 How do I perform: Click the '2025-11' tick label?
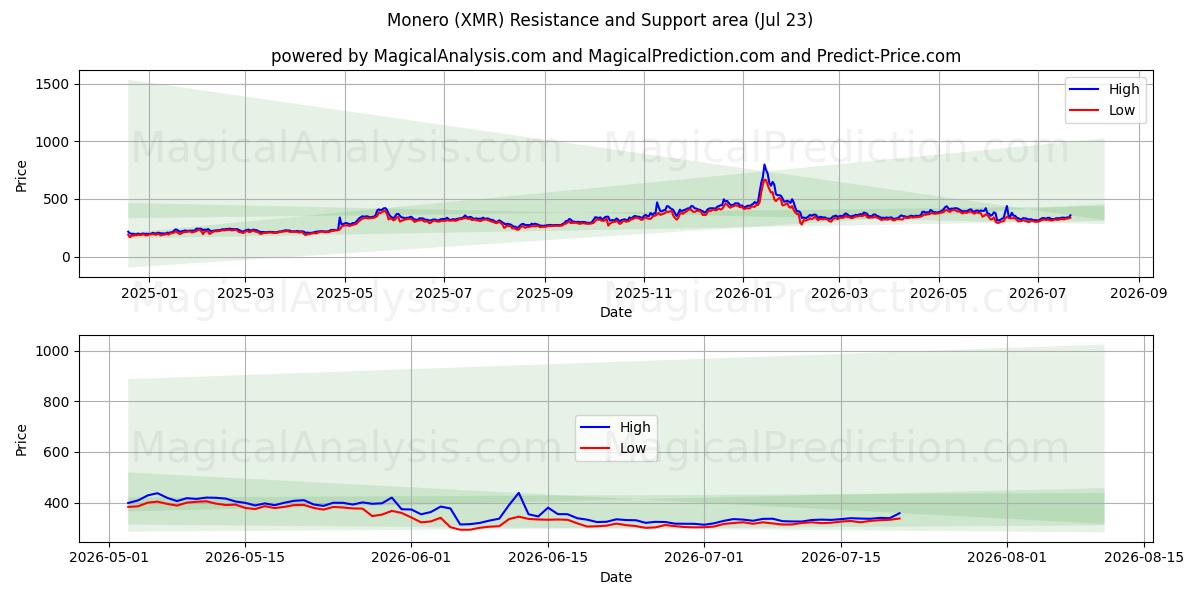(645, 294)
